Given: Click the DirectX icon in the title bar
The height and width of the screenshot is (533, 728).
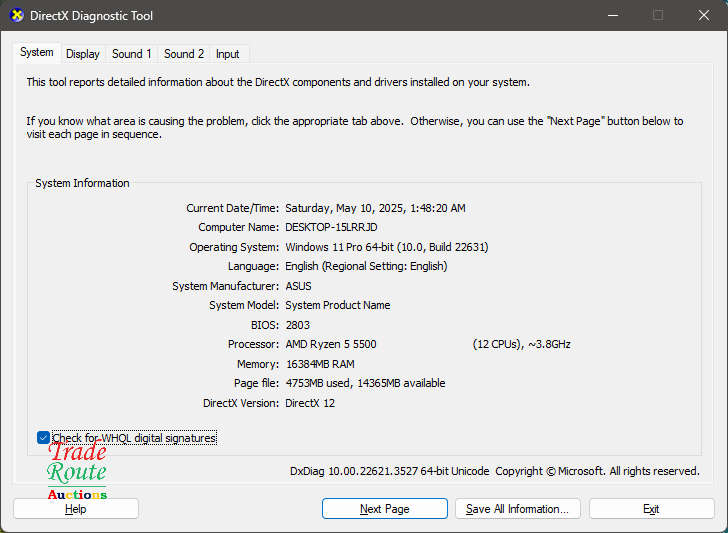Looking at the screenshot, I should [17, 16].
